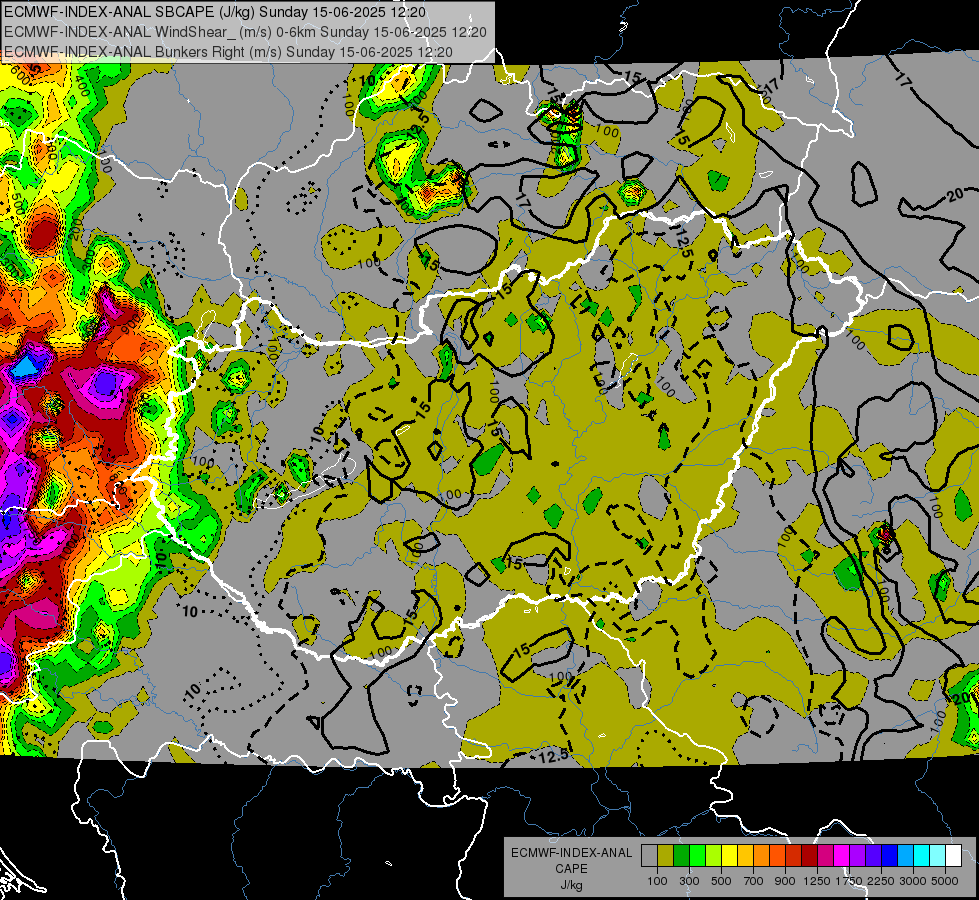Pick the bright green swatch right of the 300 tick
Screen dimensions: 979x900
tap(697, 856)
